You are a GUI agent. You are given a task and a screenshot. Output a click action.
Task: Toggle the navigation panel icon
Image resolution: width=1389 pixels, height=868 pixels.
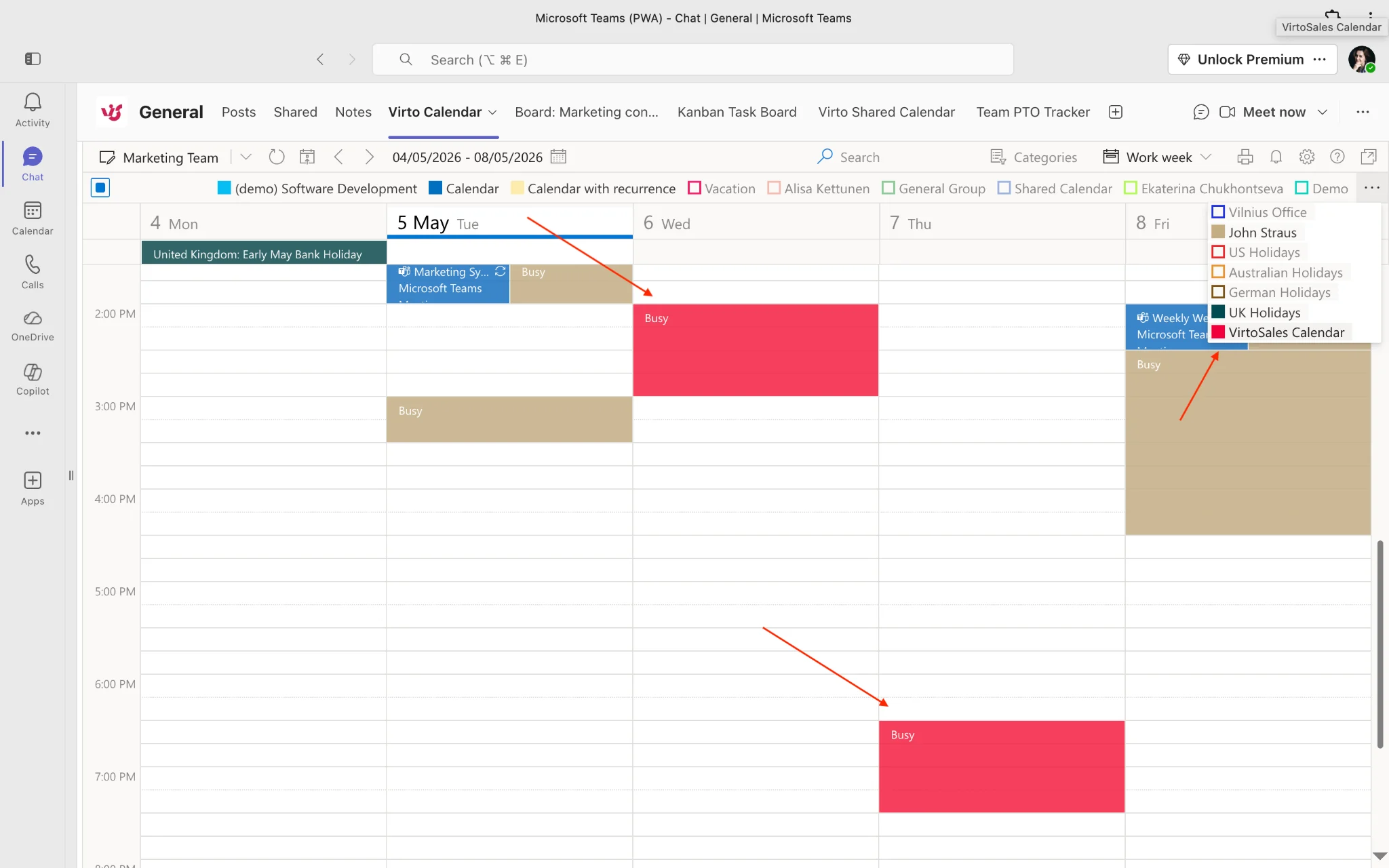[x=33, y=59]
